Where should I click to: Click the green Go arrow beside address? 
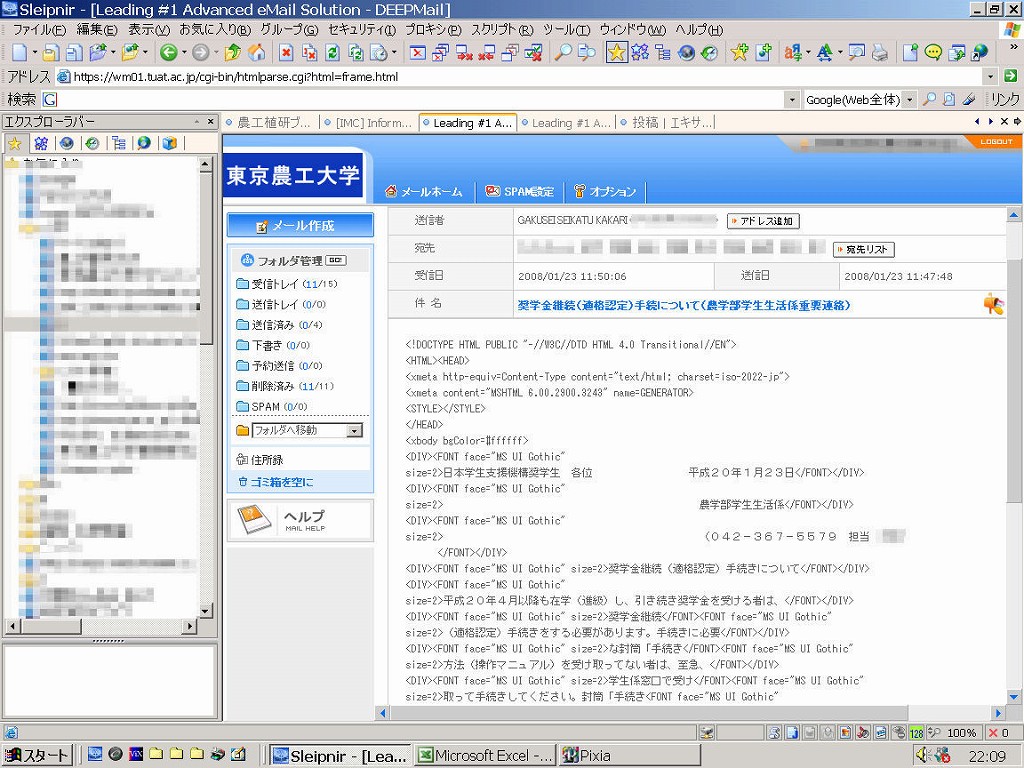[x=1010, y=76]
